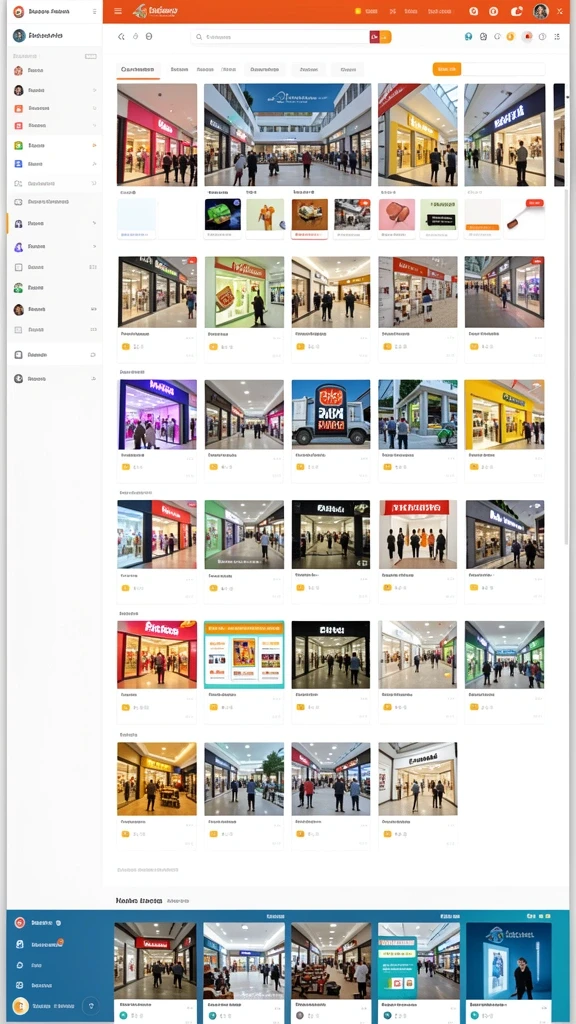576x1024 pixels.
Task: Select the active tab underlined in orange
Action: [x=138, y=69]
